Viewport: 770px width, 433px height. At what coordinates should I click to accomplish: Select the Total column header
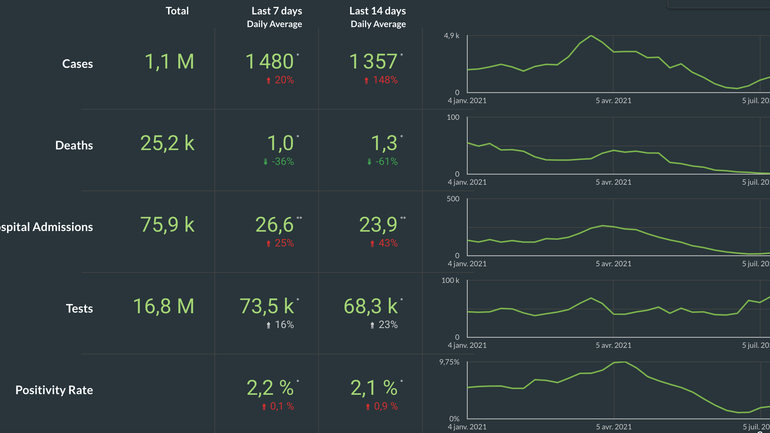pyautogui.click(x=177, y=11)
